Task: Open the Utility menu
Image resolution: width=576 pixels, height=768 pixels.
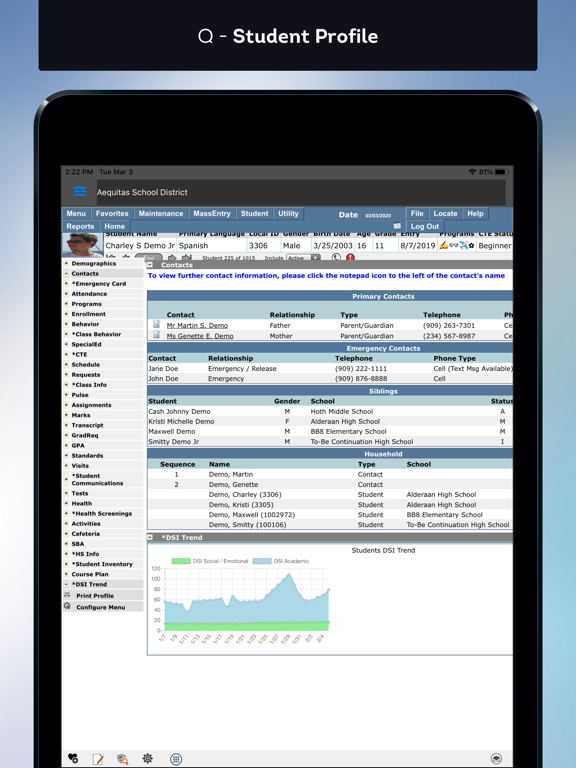Action: coord(288,214)
